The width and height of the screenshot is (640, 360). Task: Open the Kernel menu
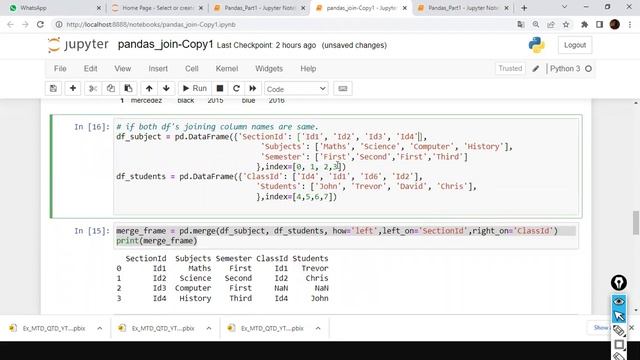(x=227, y=69)
